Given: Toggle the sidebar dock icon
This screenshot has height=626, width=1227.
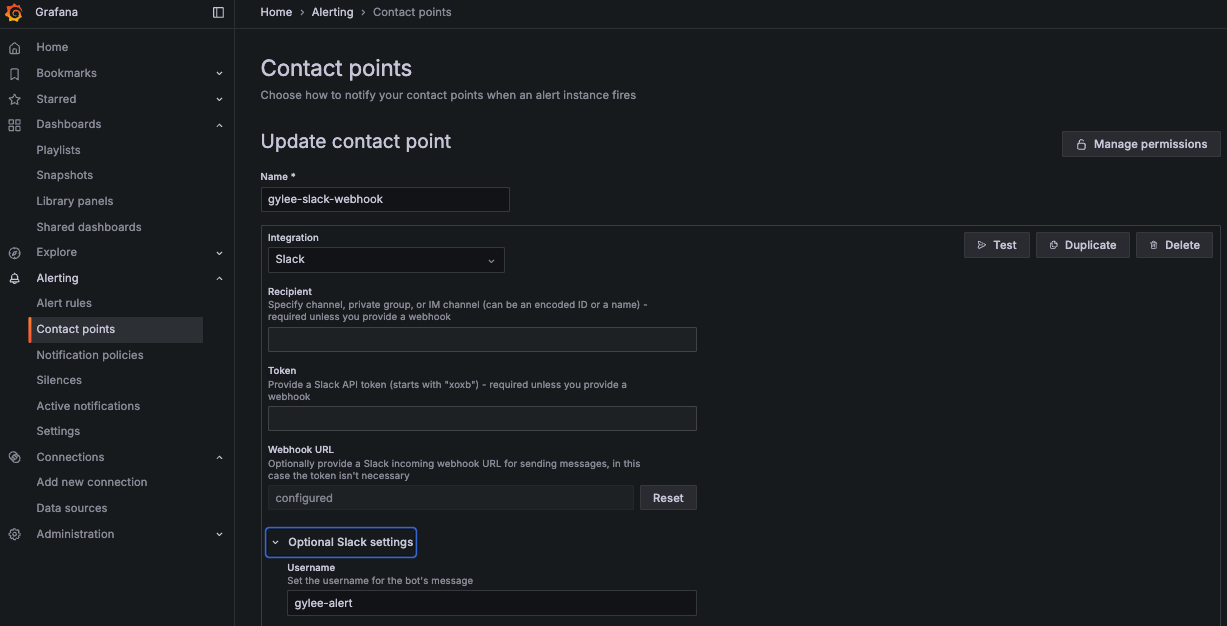Looking at the screenshot, I should [x=219, y=12].
